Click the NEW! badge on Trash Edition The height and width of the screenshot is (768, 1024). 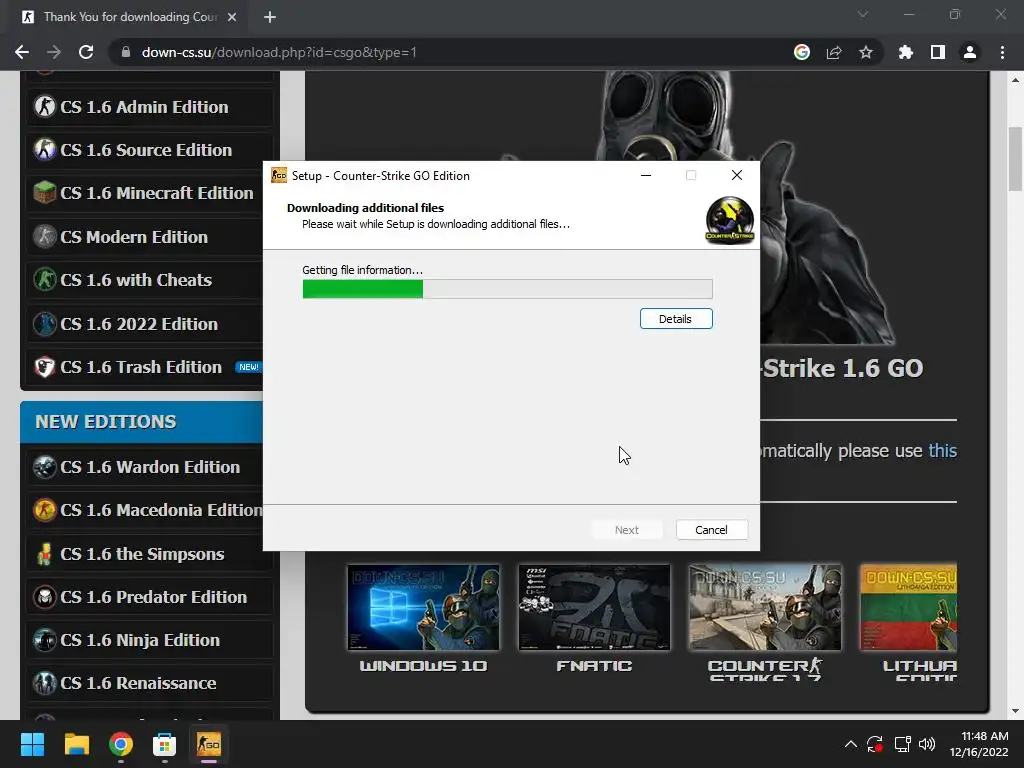pos(248,367)
